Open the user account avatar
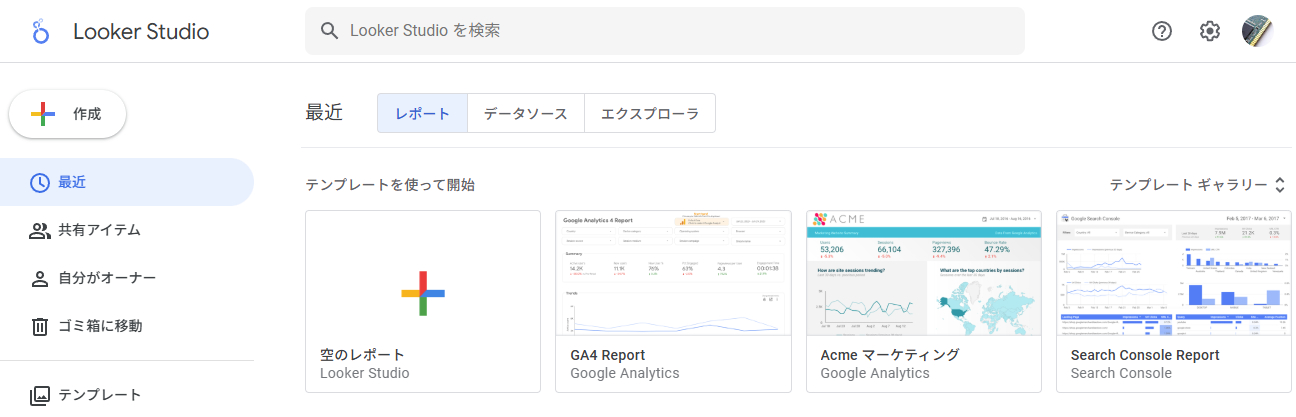 [1257, 31]
